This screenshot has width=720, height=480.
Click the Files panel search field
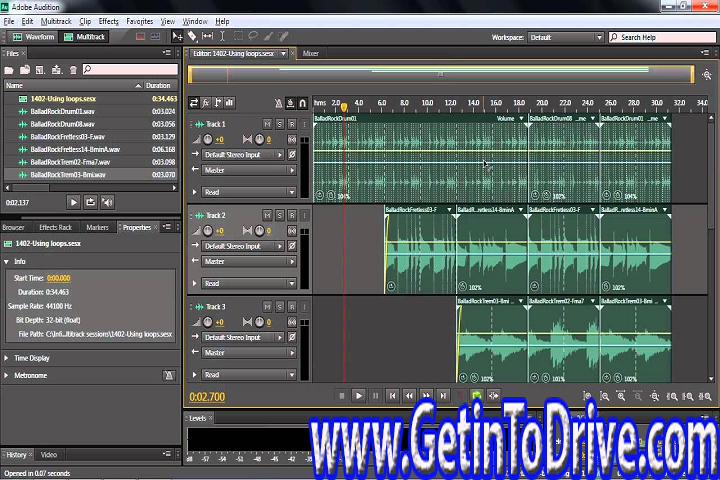point(130,69)
